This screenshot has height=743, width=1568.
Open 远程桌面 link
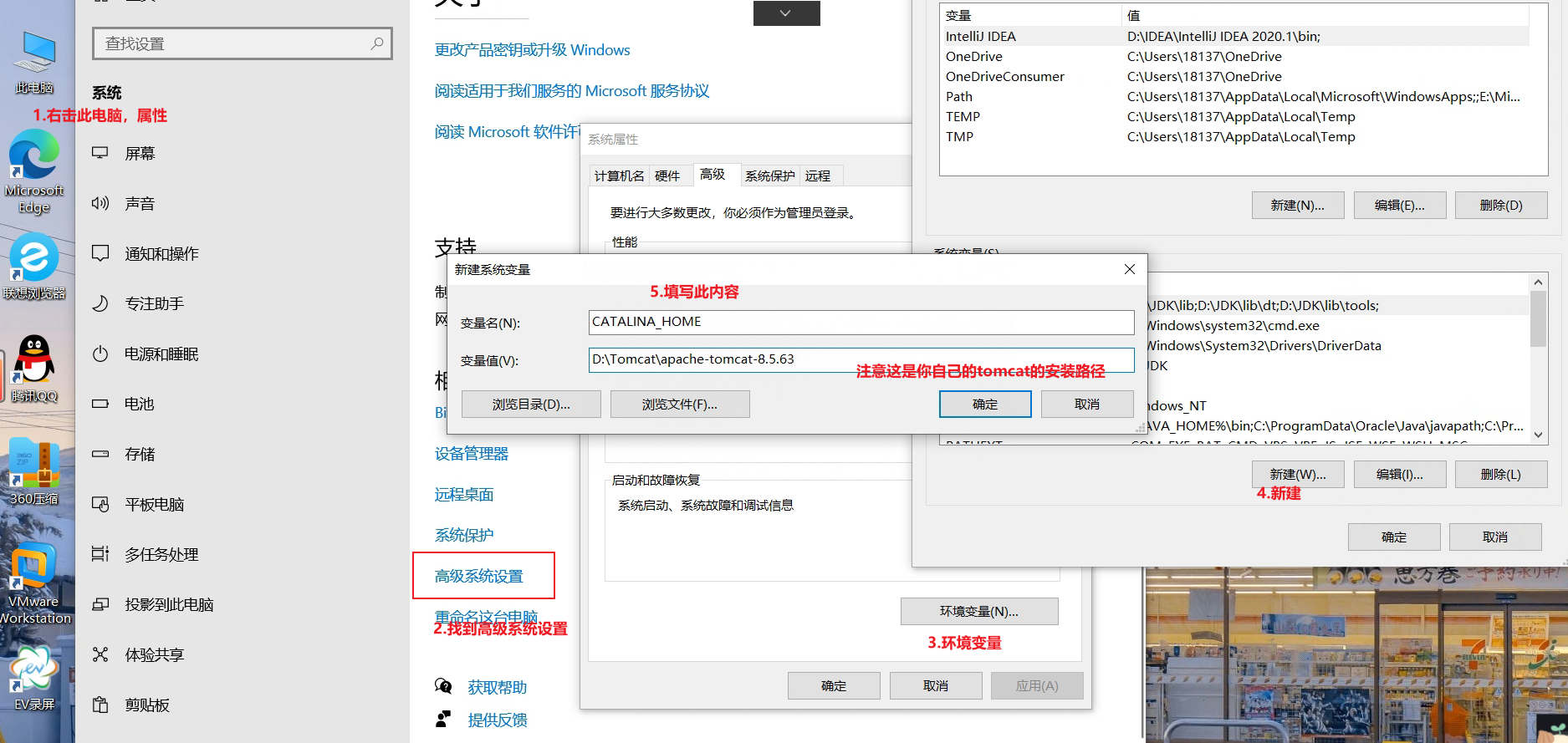(x=464, y=495)
